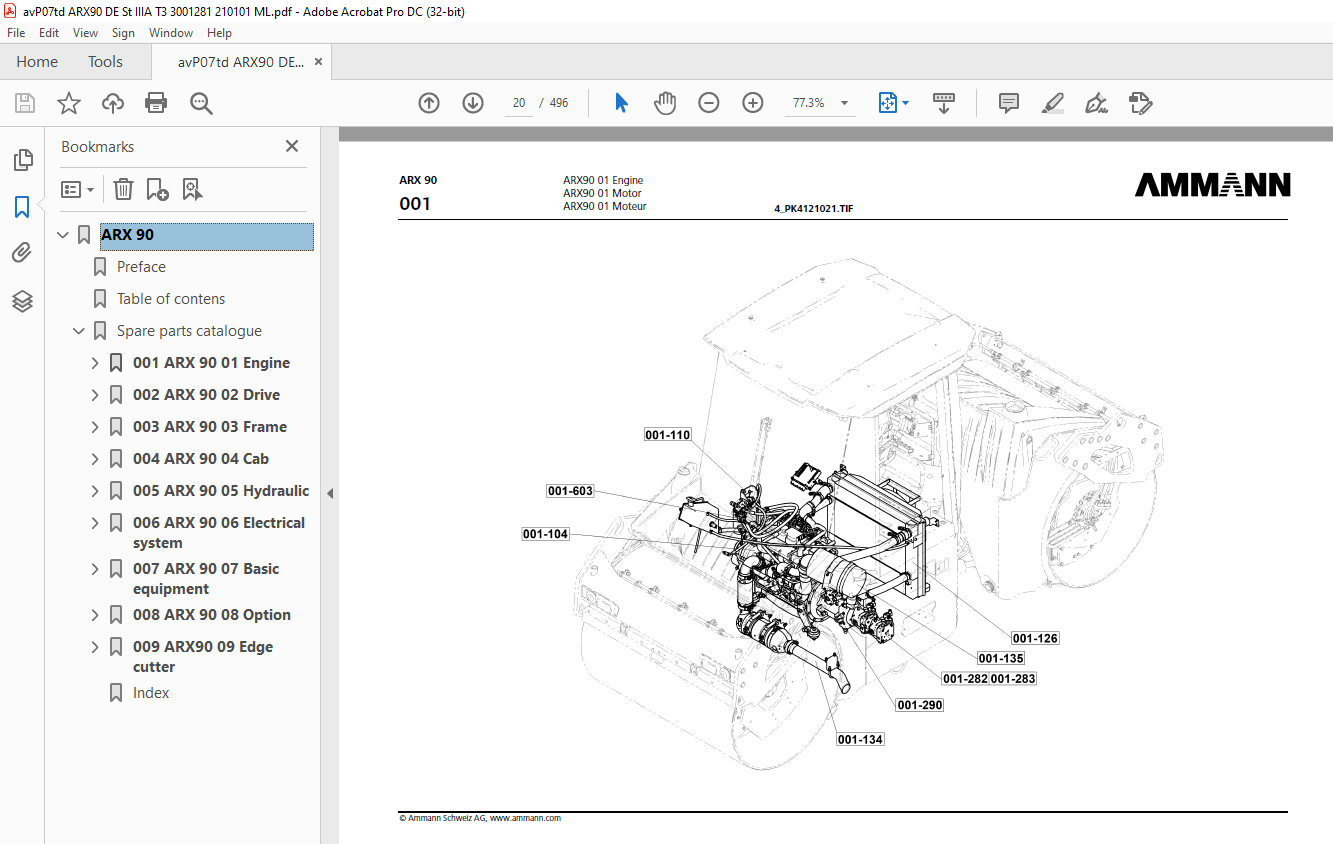Open the sign document tool
Viewport: 1333px width, 844px height.
[x=1096, y=103]
